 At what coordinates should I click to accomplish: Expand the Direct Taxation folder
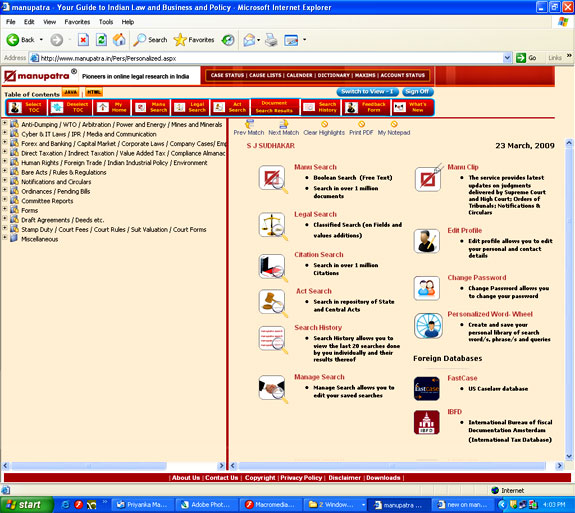(4, 152)
